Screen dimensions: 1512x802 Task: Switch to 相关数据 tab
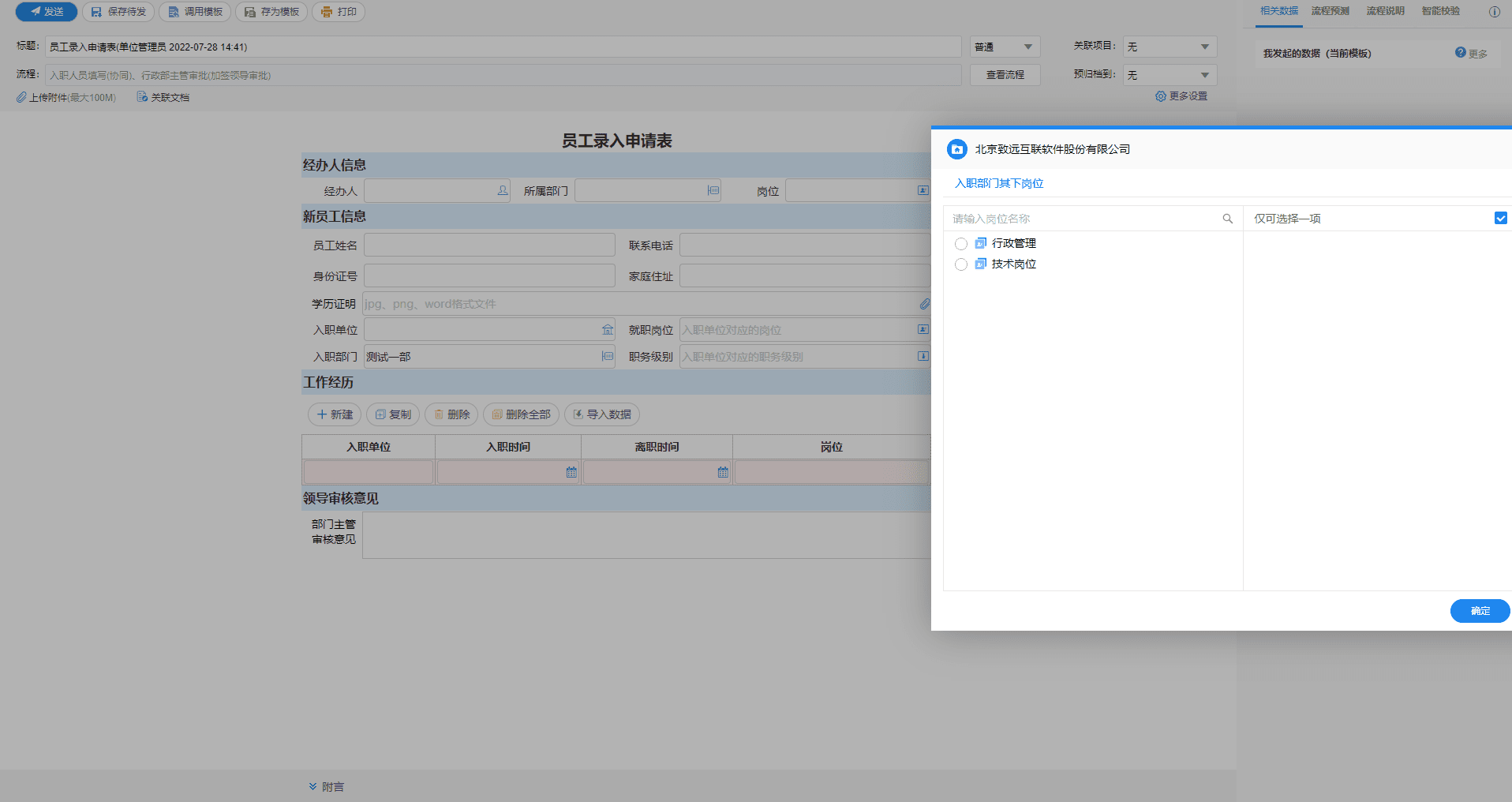pyautogui.click(x=1279, y=11)
